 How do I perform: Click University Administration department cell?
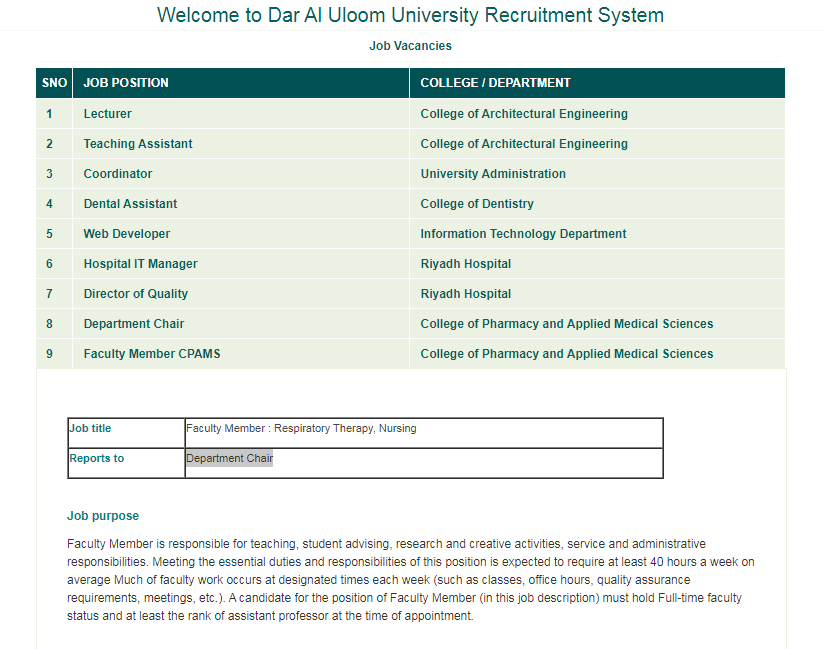pos(493,174)
